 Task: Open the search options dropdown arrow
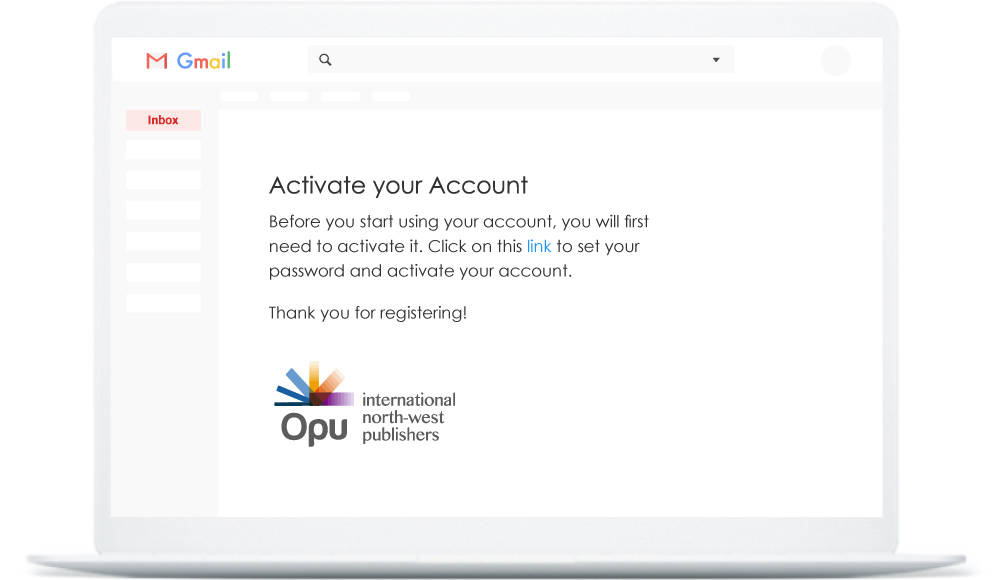[x=716, y=60]
